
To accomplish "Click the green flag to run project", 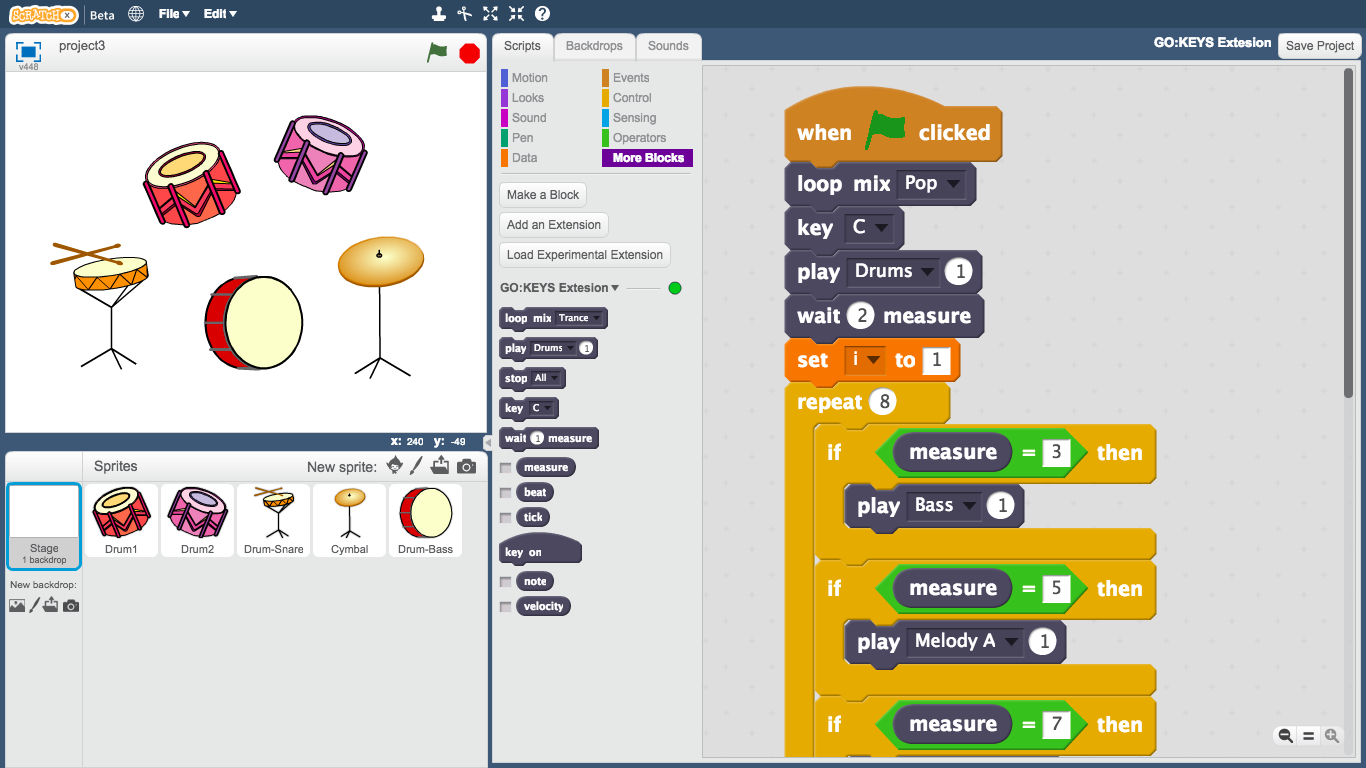I will point(437,53).
